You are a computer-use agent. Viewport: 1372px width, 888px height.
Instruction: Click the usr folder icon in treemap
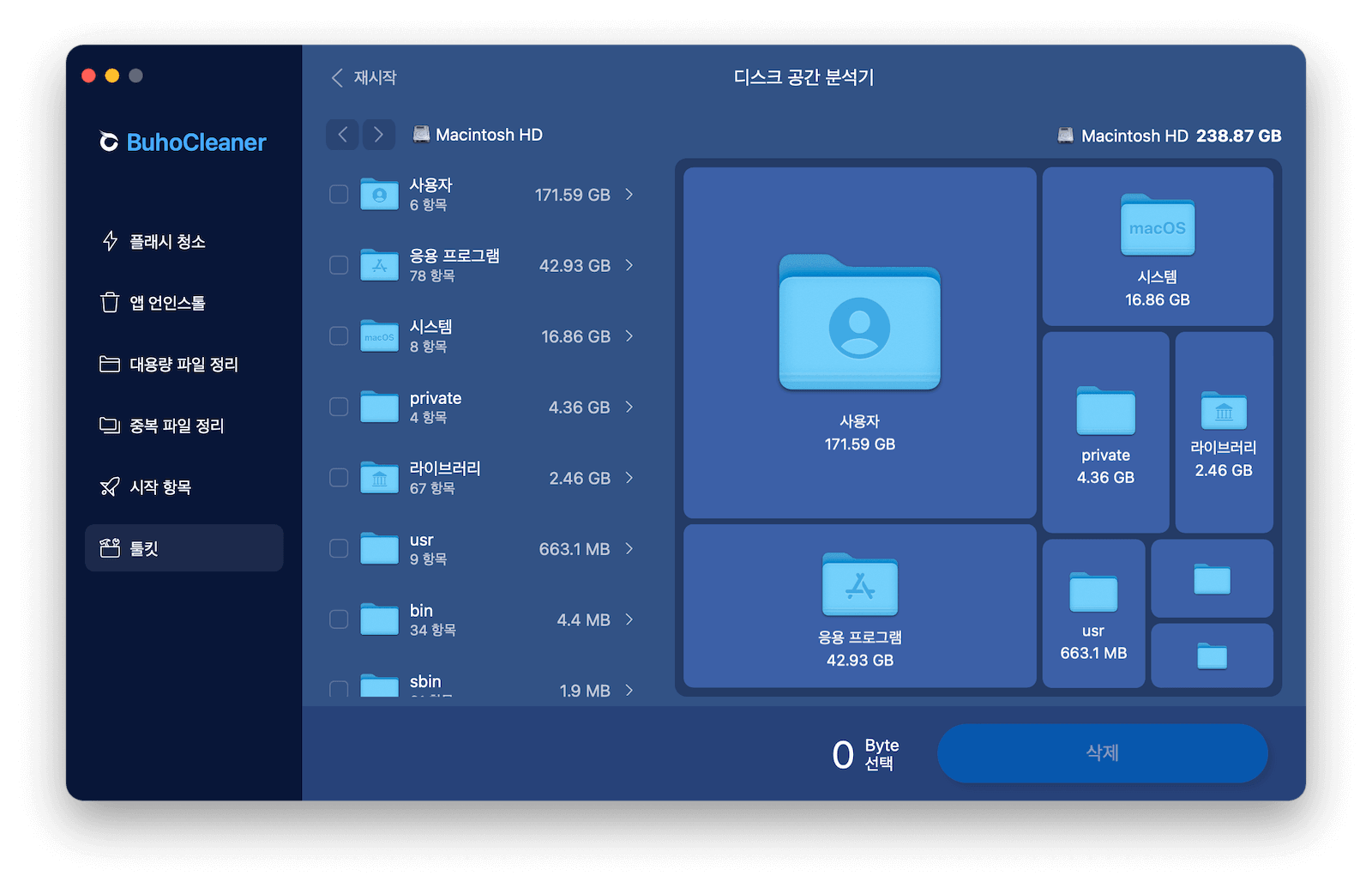tap(1093, 592)
